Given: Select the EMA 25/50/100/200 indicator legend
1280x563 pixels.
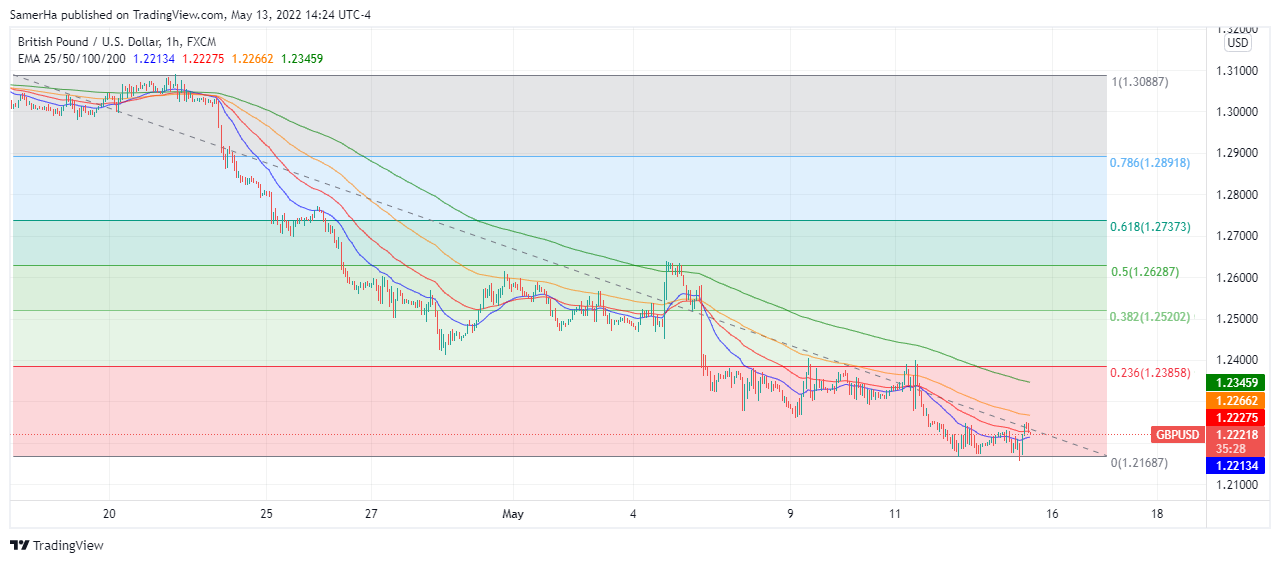Looking at the screenshot, I should click(71, 59).
